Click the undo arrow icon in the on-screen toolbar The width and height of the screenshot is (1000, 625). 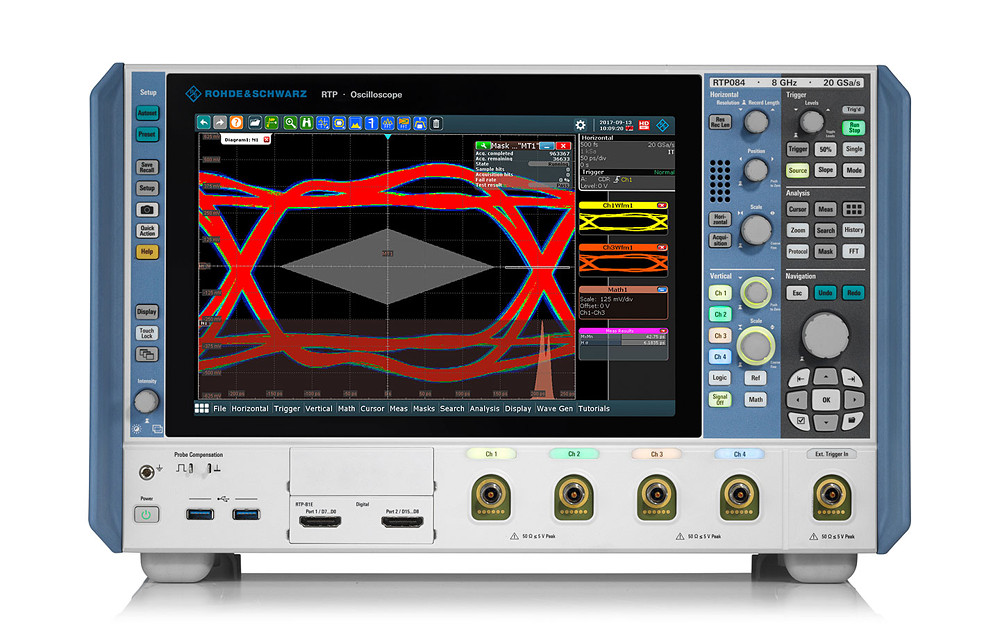pyautogui.click(x=203, y=123)
